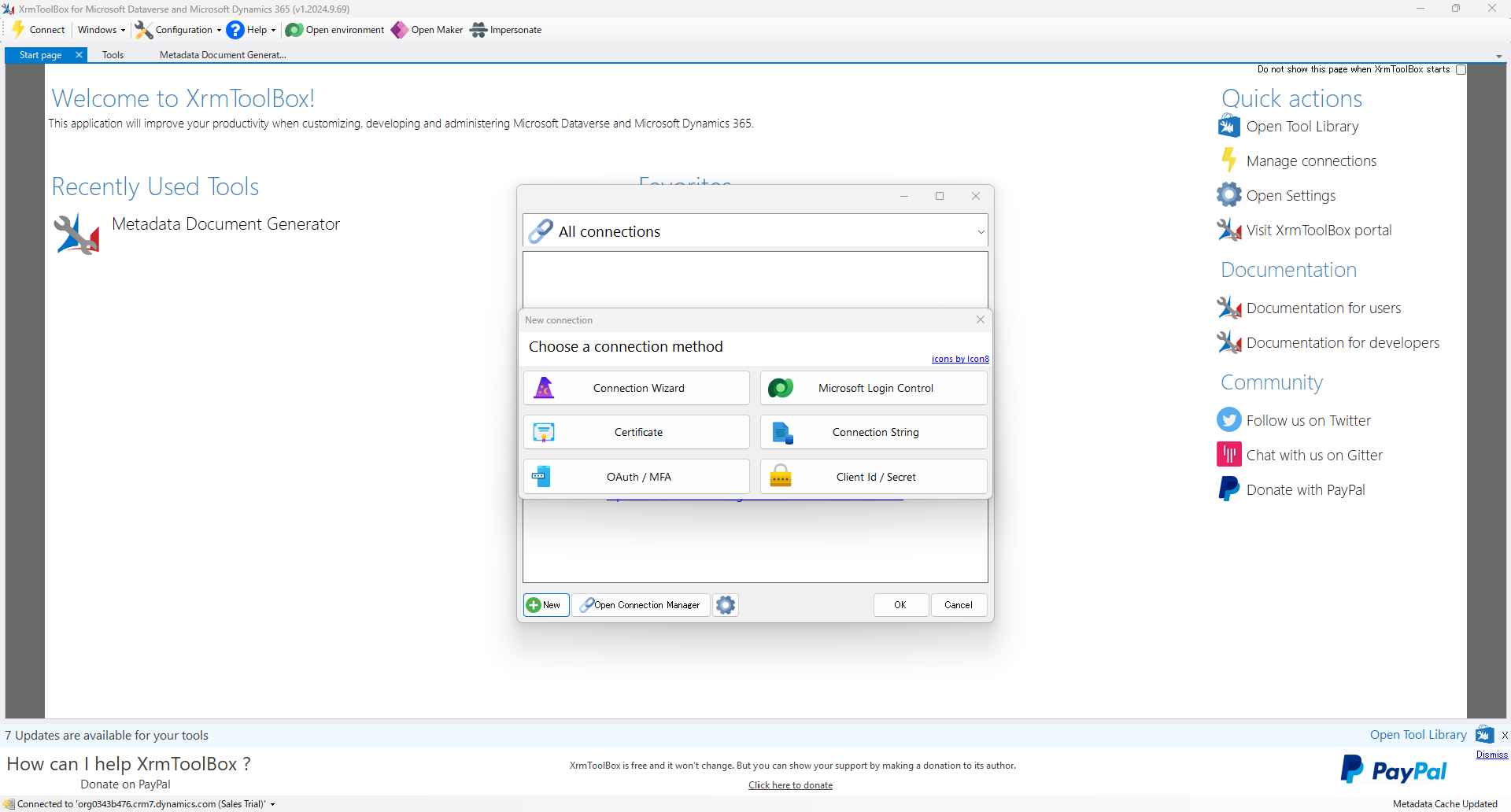1511x812 pixels.
Task: Click the Dismiss link
Action: (x=1492, y=755)
